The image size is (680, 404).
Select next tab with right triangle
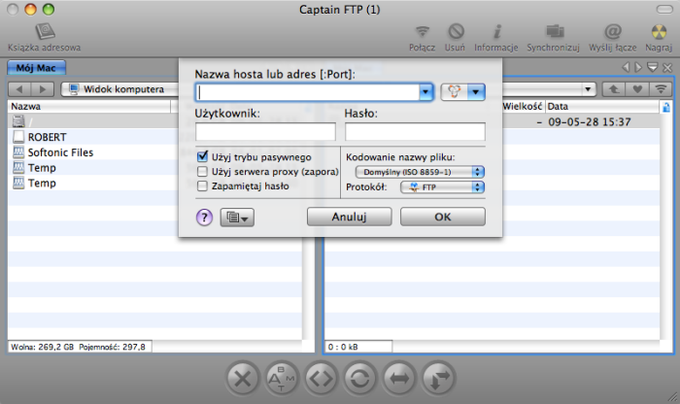click(x=638, y=67)
